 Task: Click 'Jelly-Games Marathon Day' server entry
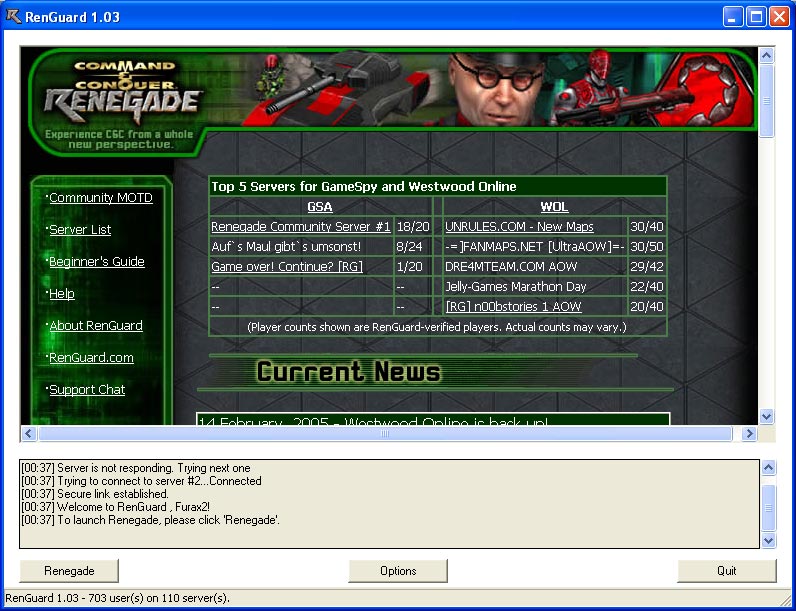(516, 287)
